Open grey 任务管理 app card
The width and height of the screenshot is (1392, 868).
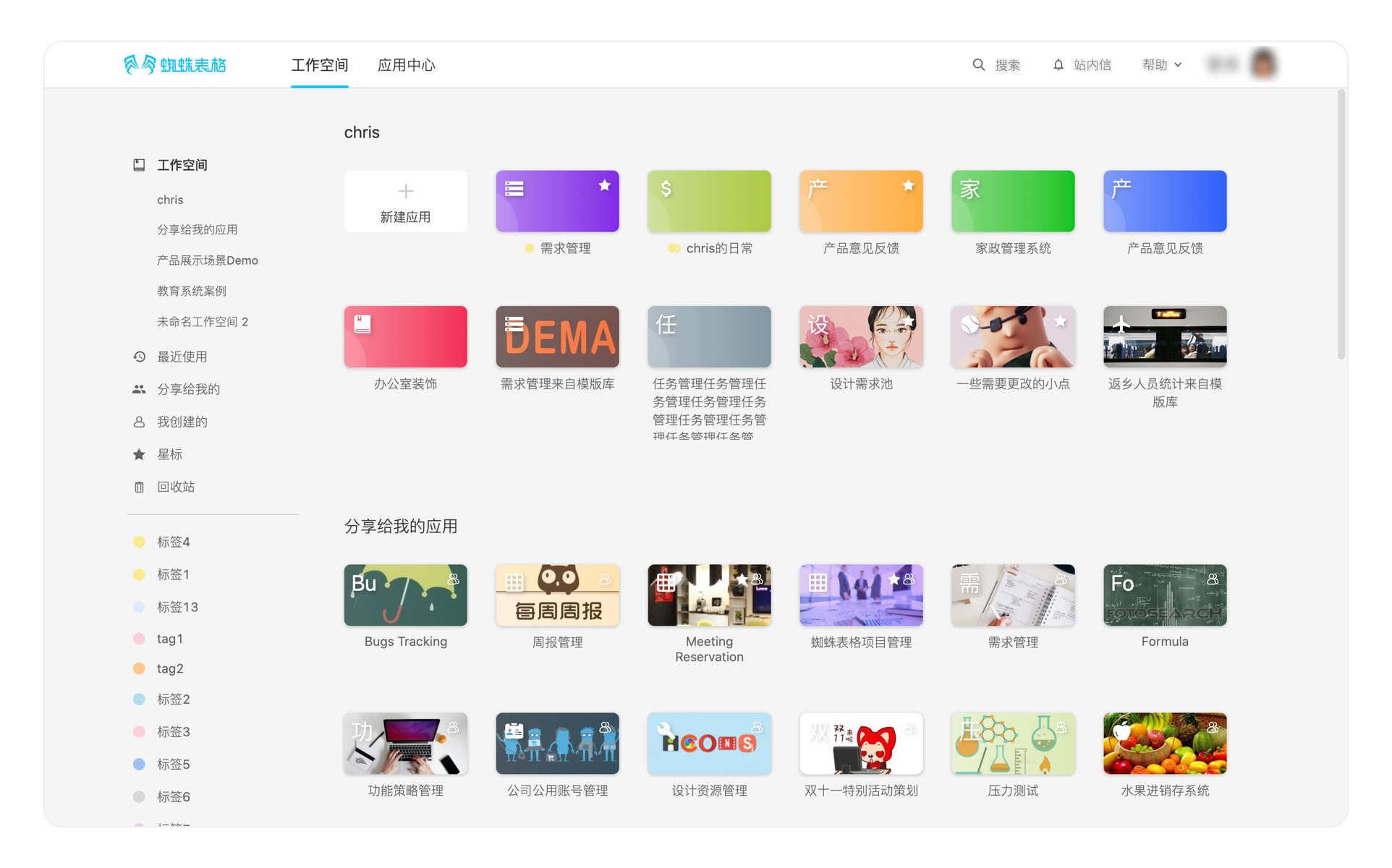[x=709, y=336]
